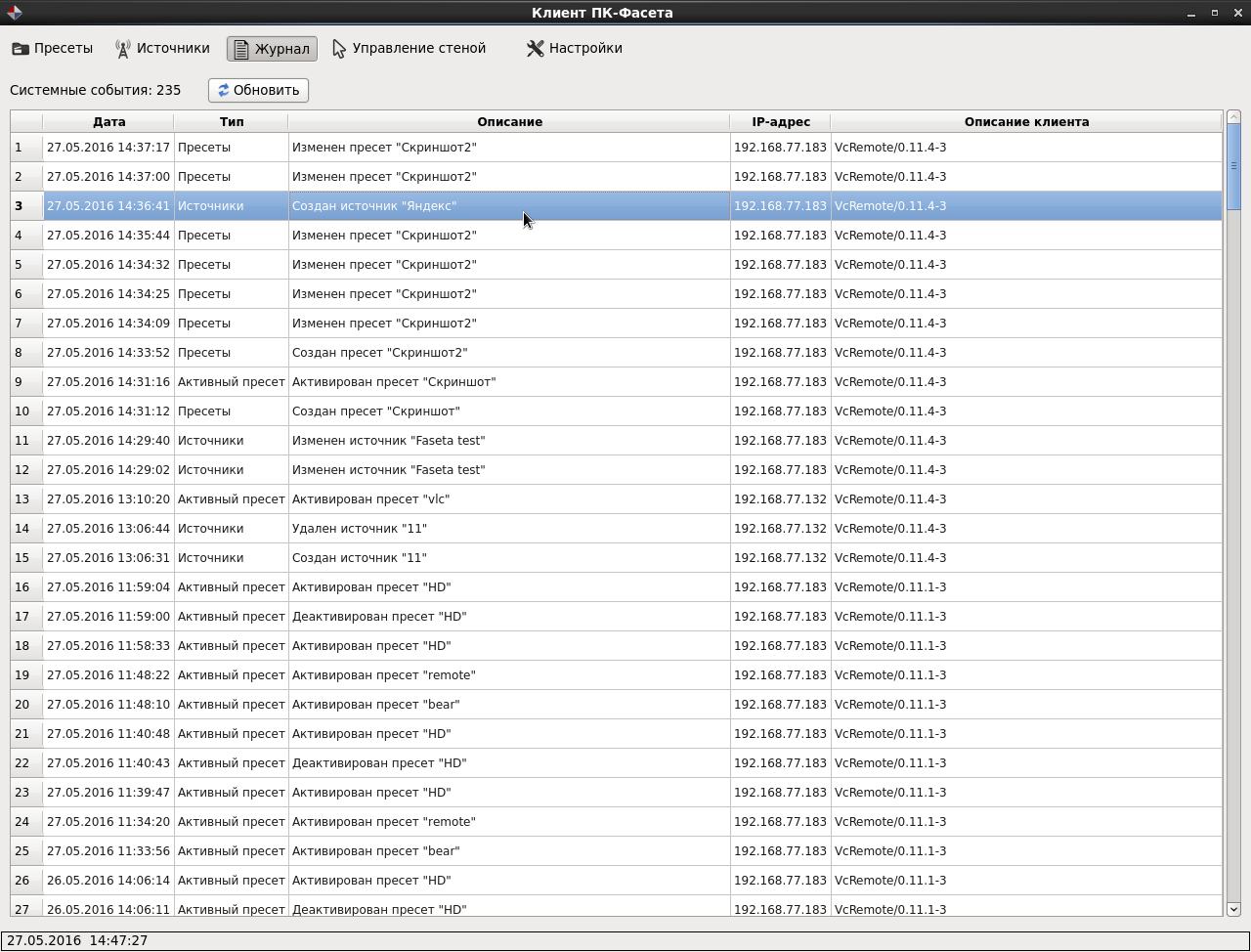Image resolution: width=1251 pixels, height=952 pixels.
Task: Click the Описание клиента column header
Action: point(1026,122)
